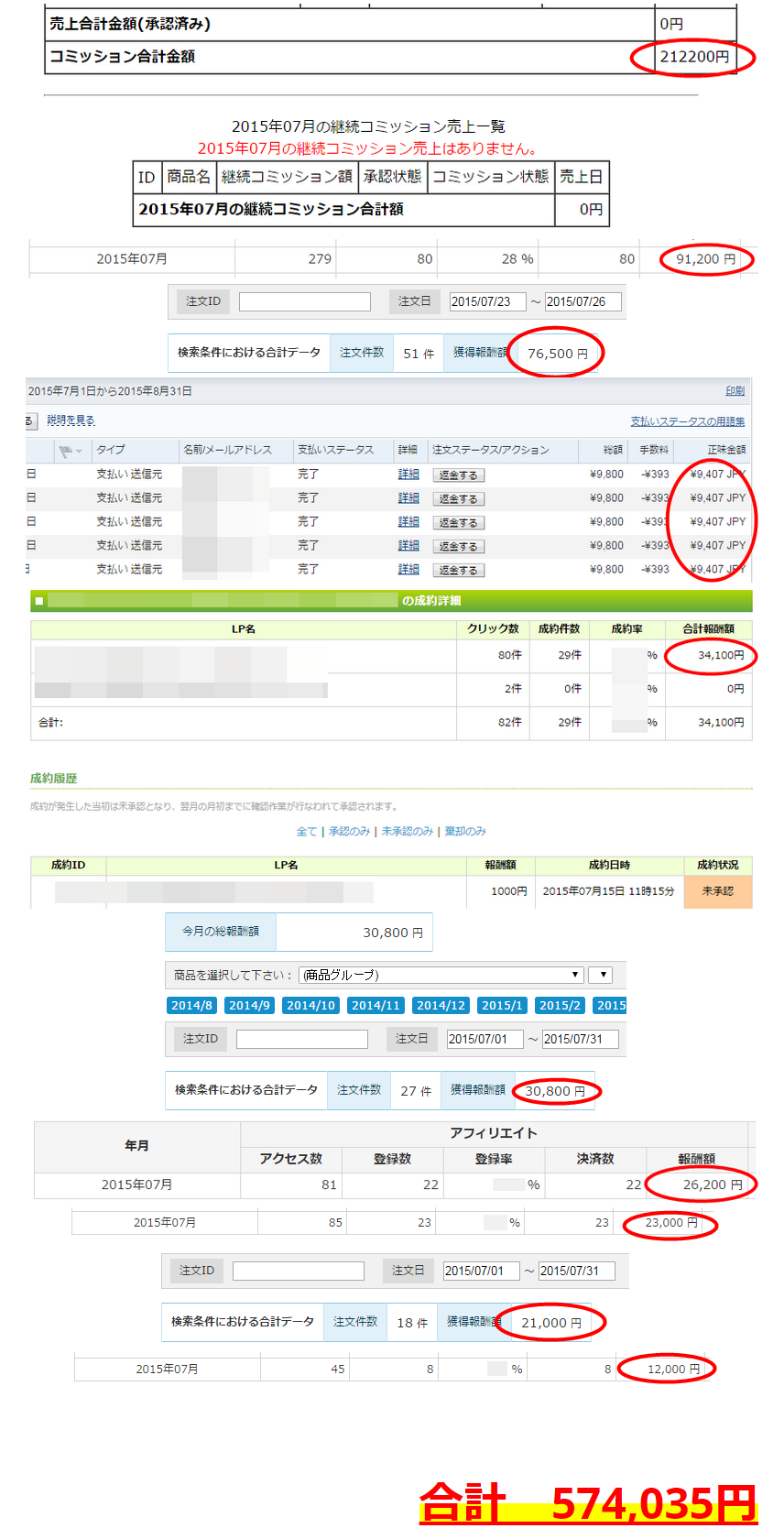Click the flag icon in the table header

64,451
